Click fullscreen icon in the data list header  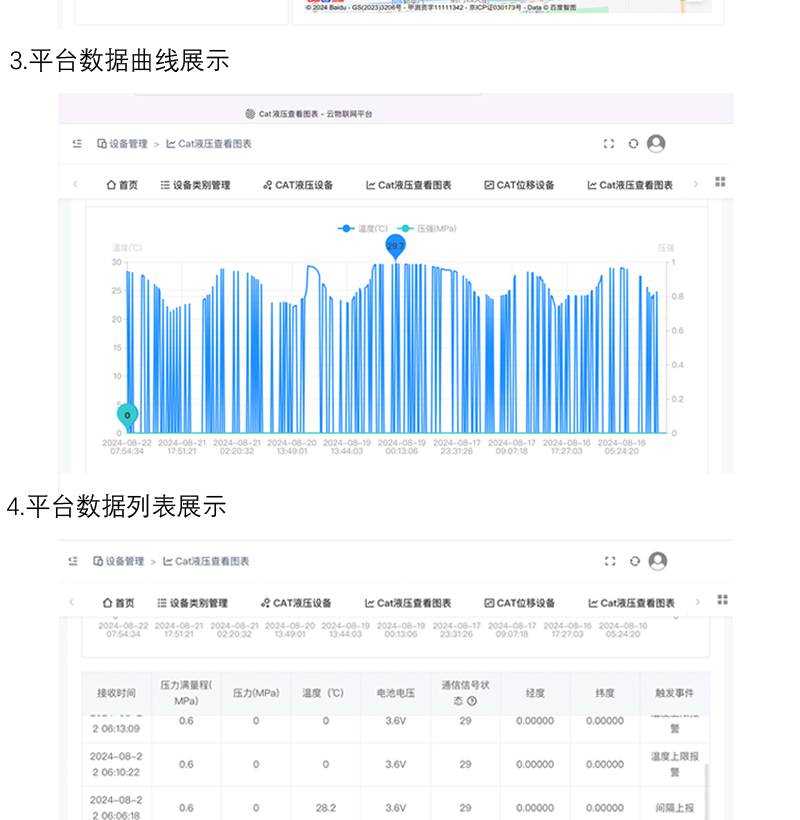610,562
